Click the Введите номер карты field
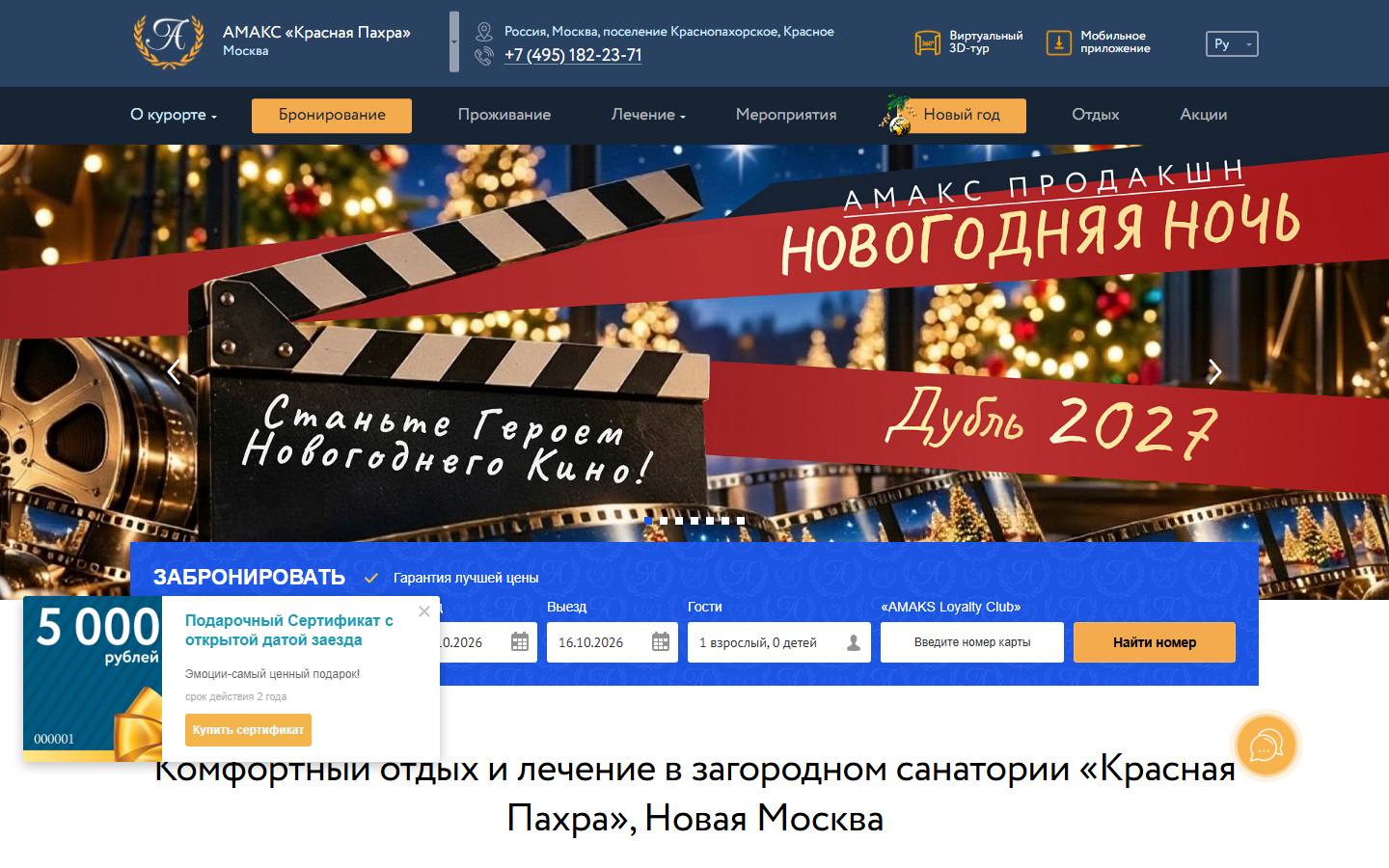Screen dimensions: 1389x868 (x=972, y=642)
